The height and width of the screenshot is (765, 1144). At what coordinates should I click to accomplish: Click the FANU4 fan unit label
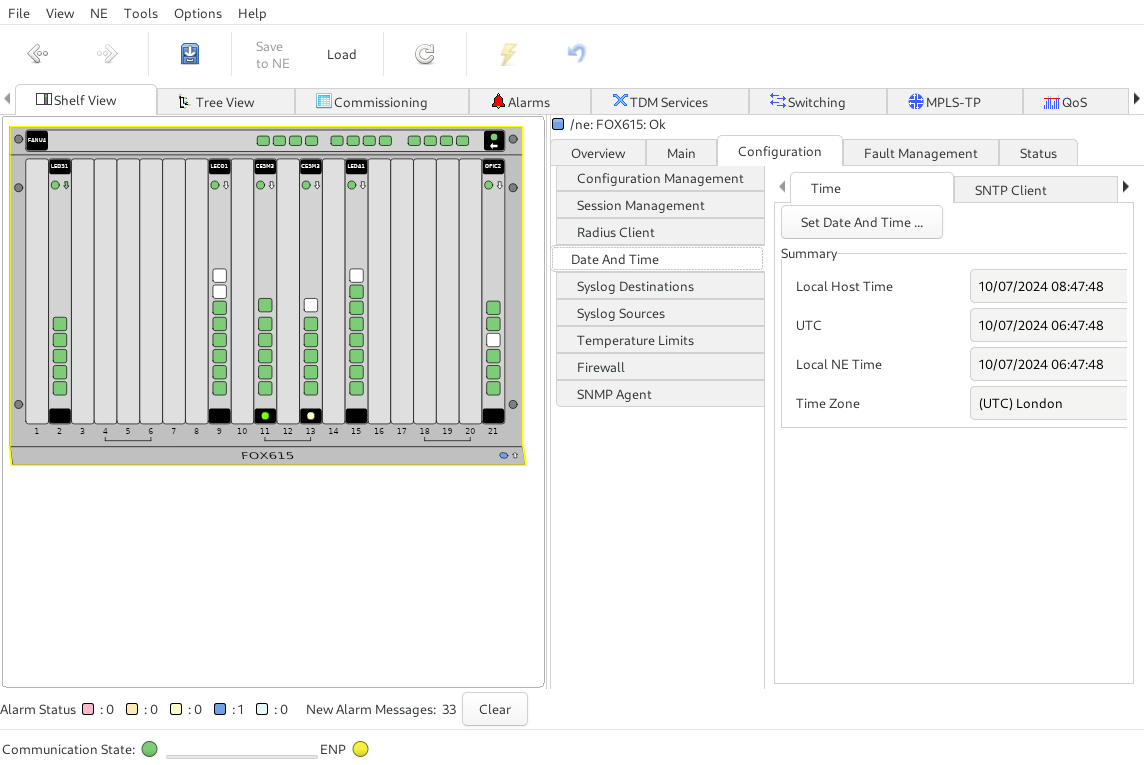tap(37, 141)
